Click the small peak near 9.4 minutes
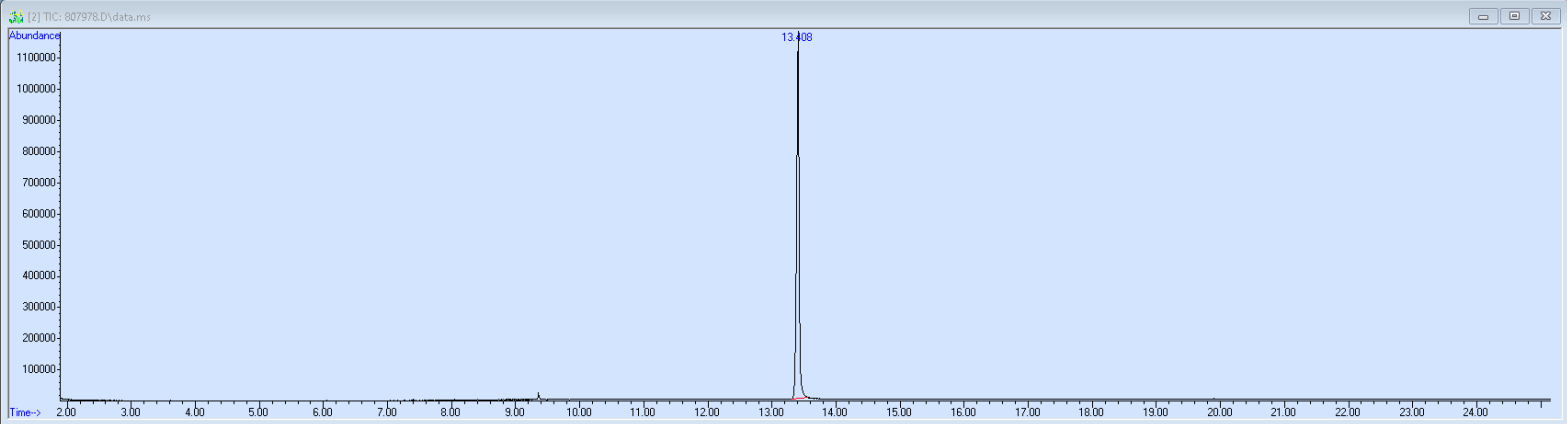Image resolution: width=1567 pixels, height=424 pixels. click(x=539, y=396)
